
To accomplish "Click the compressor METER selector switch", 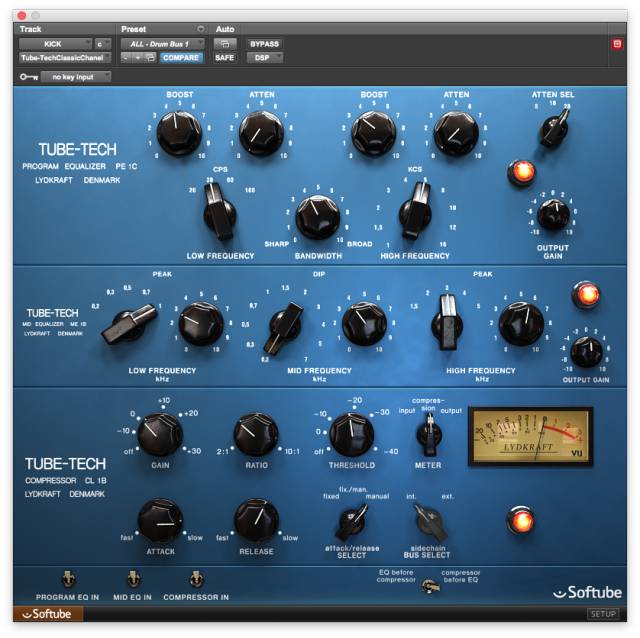I will click(x=429, y=435).
